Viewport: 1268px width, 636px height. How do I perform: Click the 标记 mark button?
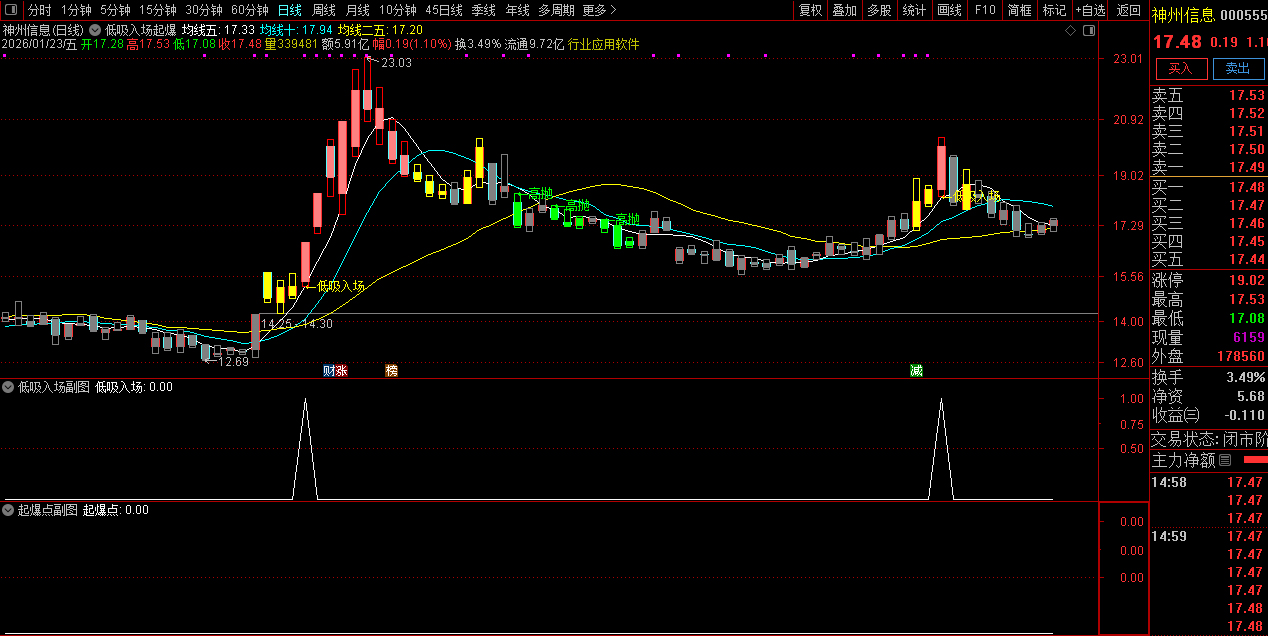(x=1054, y=10)
